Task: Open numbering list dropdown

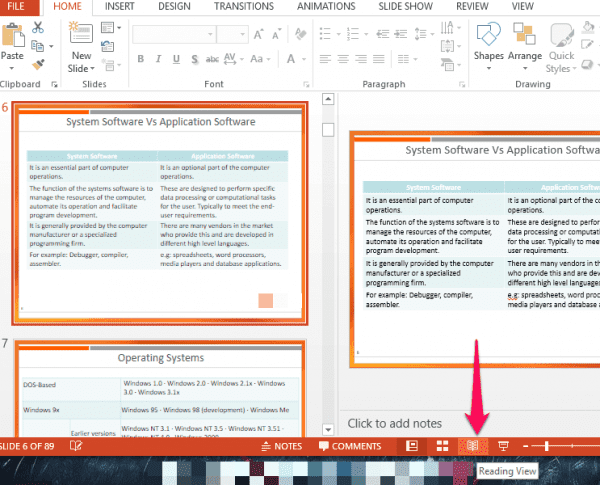Action: (366, 34)
